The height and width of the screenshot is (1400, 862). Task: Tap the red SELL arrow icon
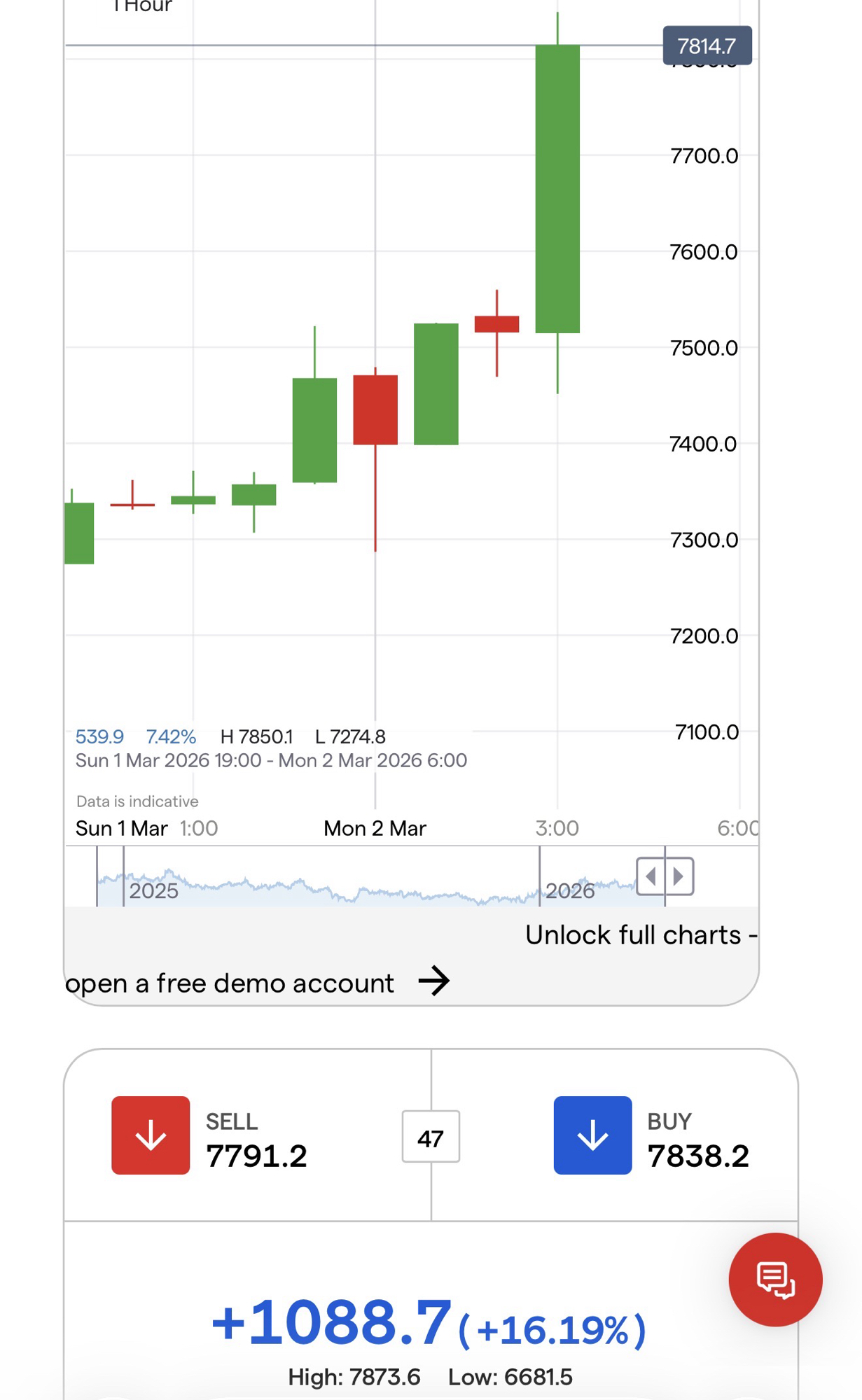tap(151, 1135)
